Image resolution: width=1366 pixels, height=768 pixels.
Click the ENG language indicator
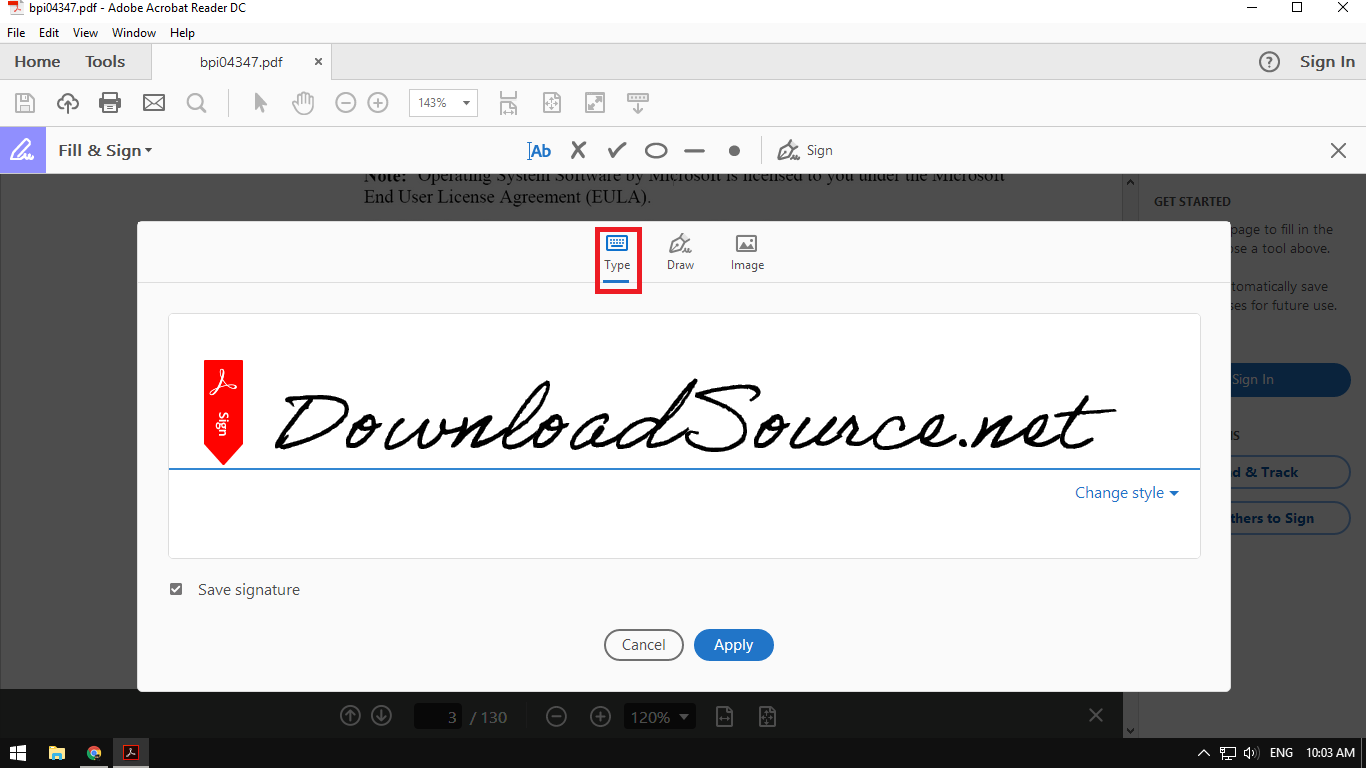click(1282, 753)
